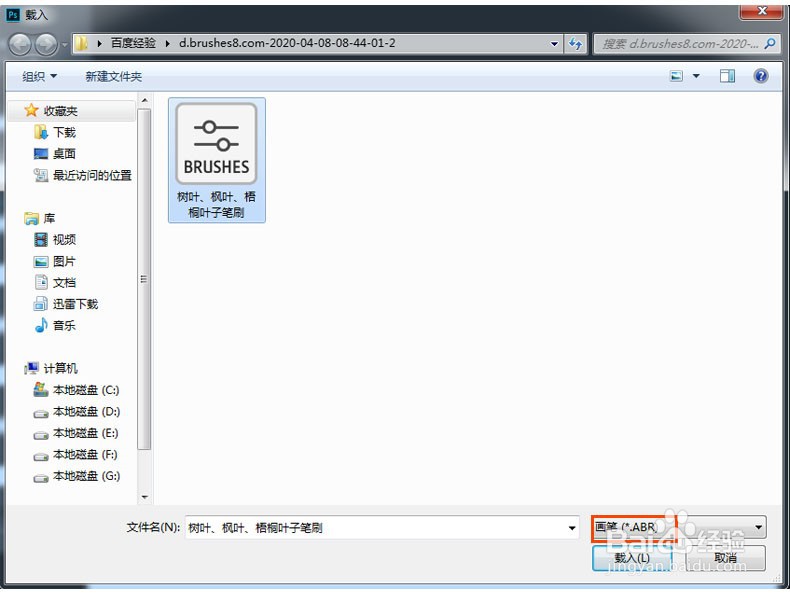
Task: Select 计算机 in navigation pane
Action: [x=60, y=369]
